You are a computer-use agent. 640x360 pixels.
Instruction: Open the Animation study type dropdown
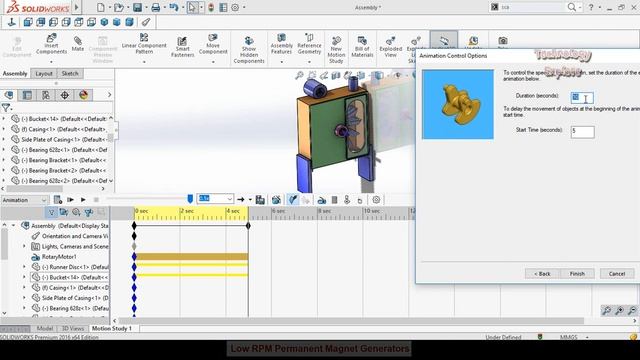[x=24, y=200]
